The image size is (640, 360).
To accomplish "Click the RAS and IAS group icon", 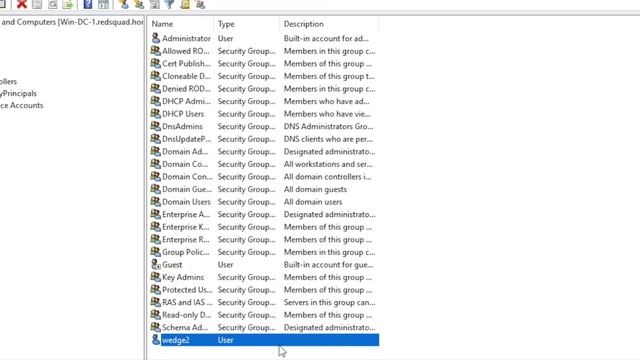I will click(x=156, y=302).
